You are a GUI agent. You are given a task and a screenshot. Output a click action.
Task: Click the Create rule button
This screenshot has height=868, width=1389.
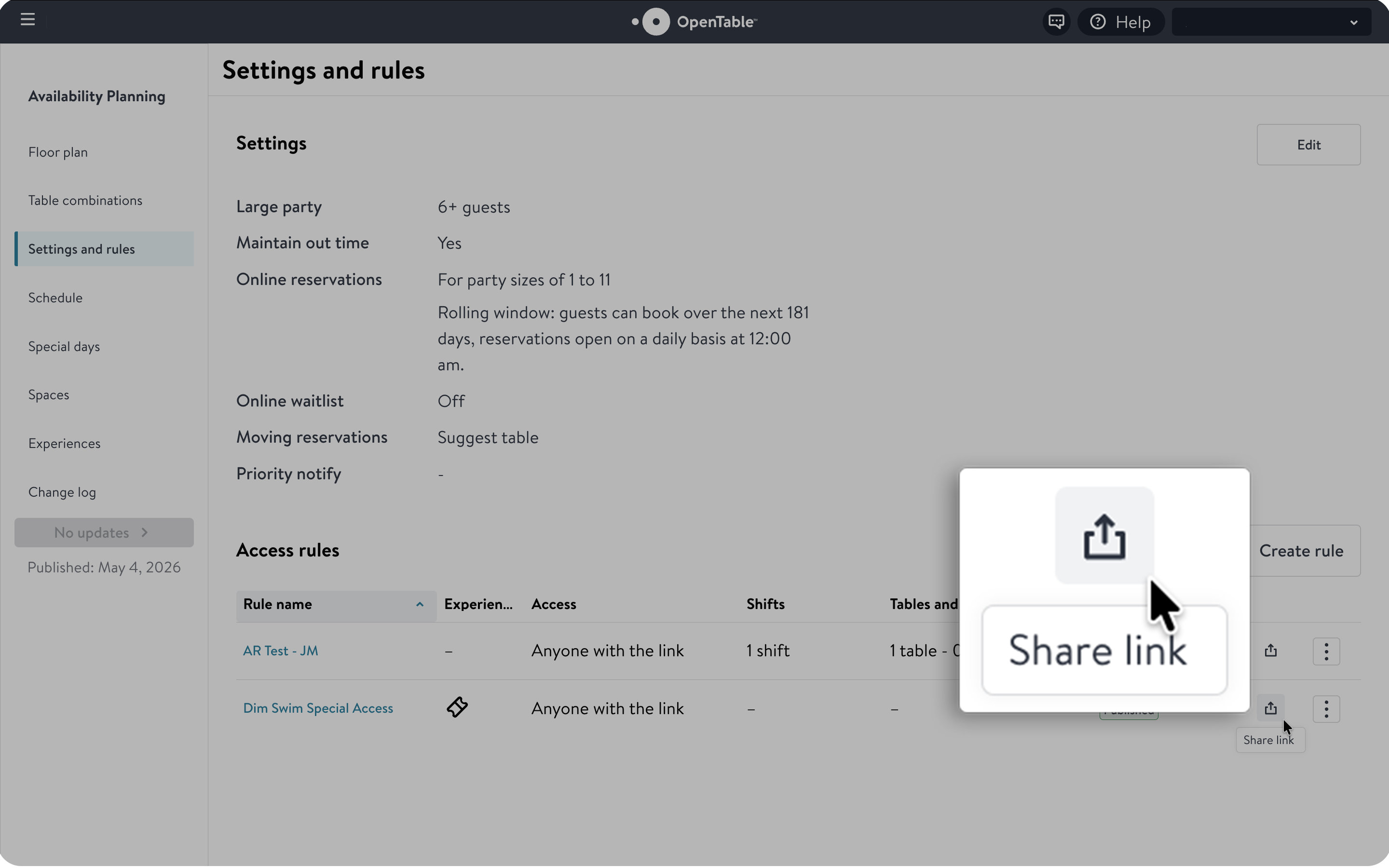tap(1301, 551)
